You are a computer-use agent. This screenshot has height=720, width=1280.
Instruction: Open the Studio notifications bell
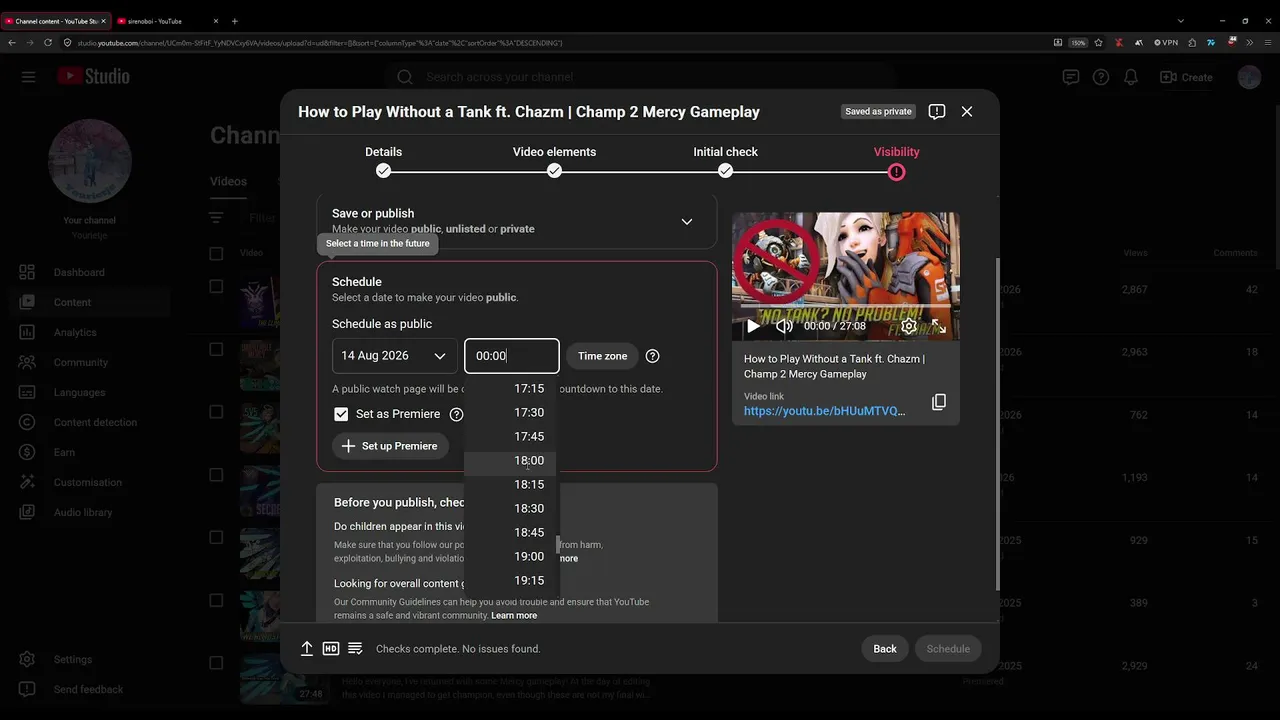(x=1131, y=77)
